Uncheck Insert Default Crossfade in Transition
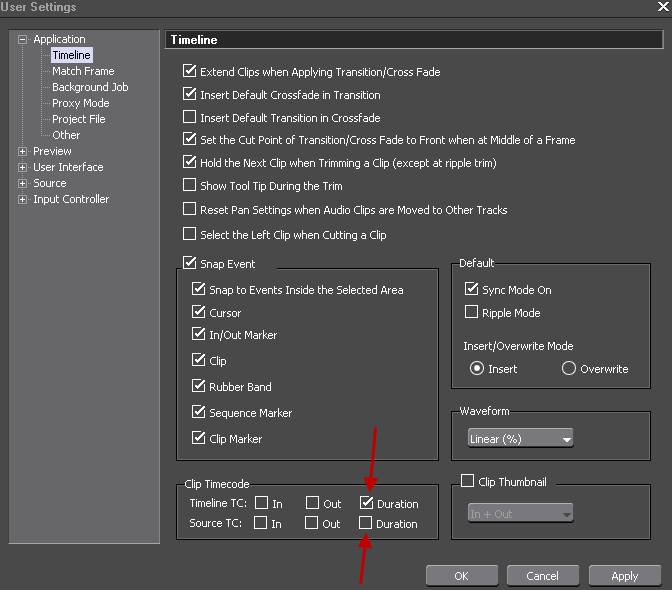 pos(190,95)
